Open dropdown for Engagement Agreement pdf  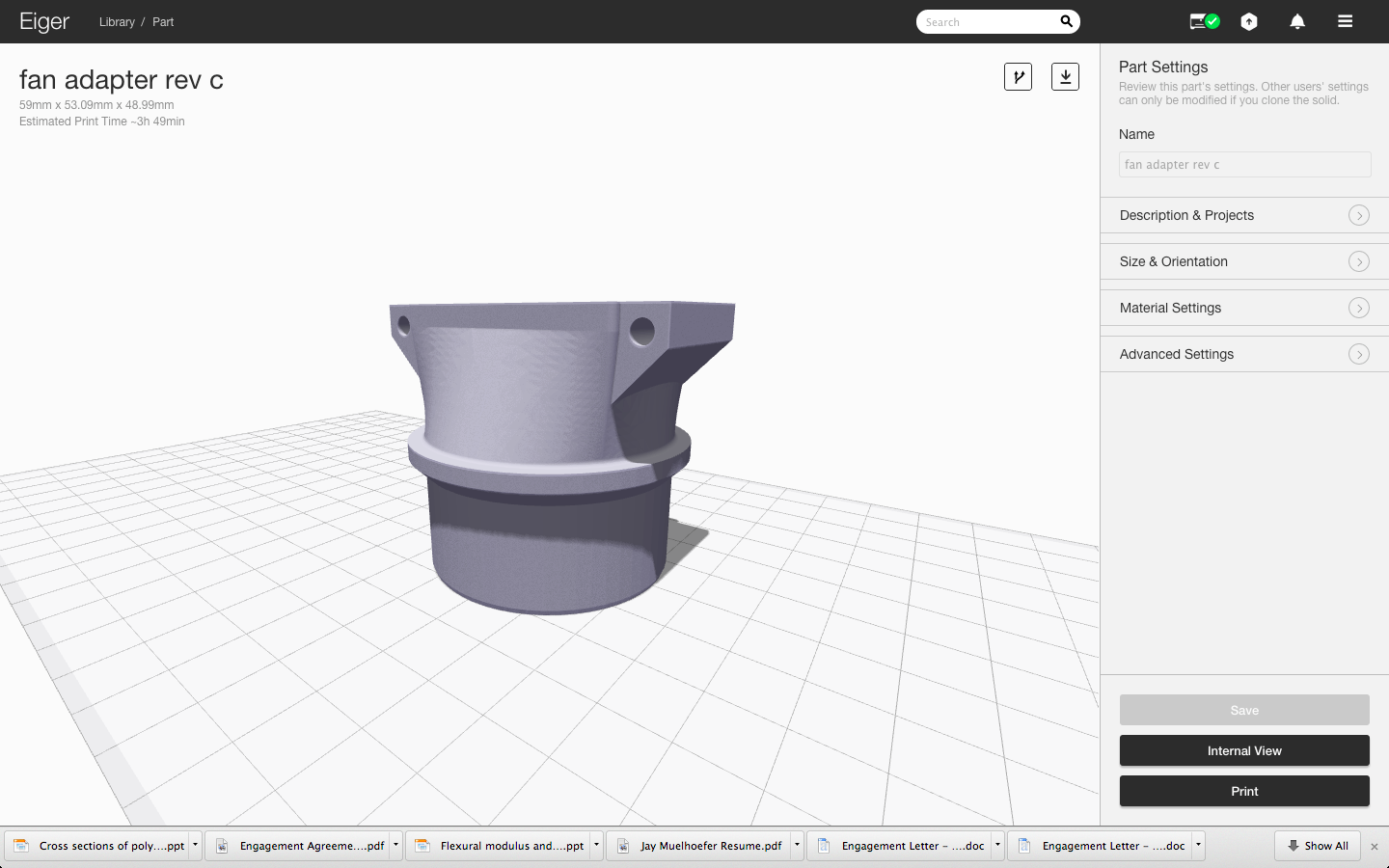click(395, 846)
